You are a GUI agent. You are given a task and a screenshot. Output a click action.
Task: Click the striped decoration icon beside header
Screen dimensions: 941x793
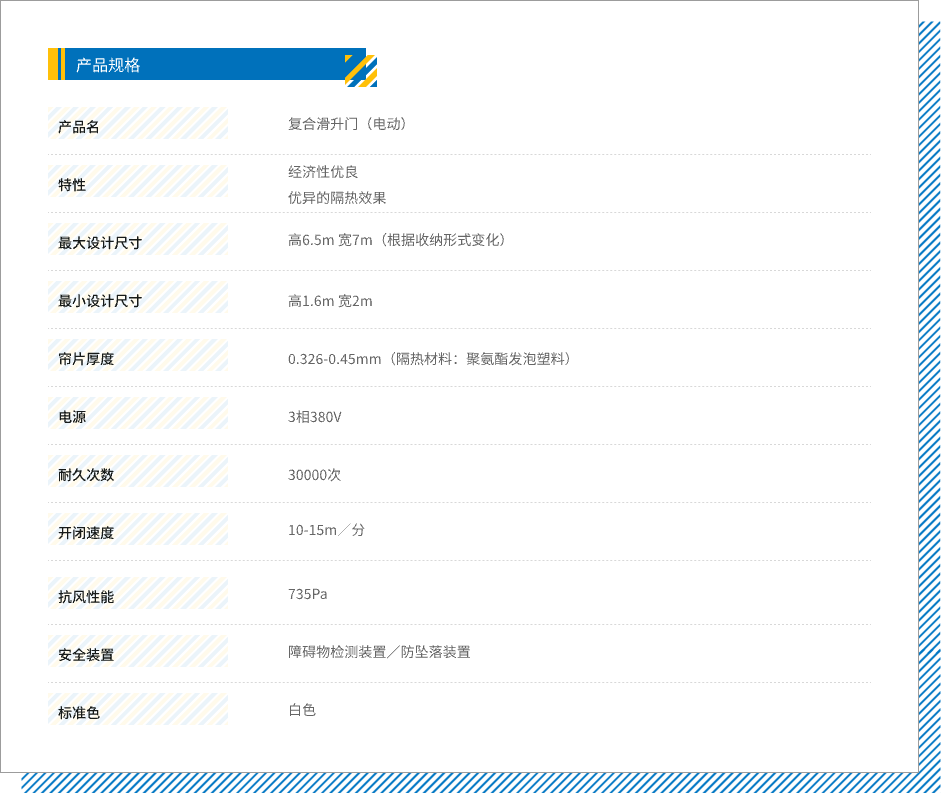(x=361, y=71)
